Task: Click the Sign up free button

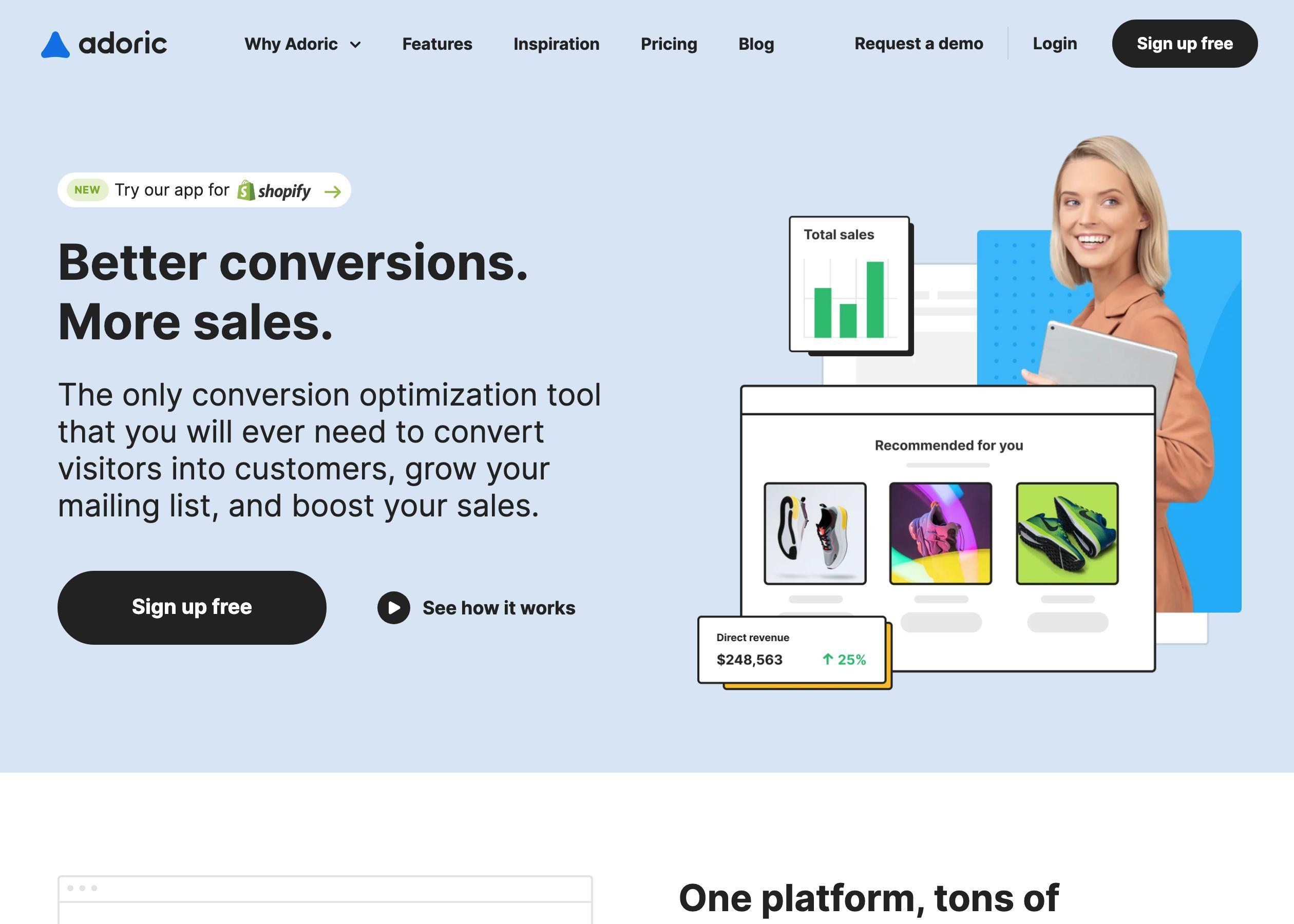Action: pos(1184,43)
